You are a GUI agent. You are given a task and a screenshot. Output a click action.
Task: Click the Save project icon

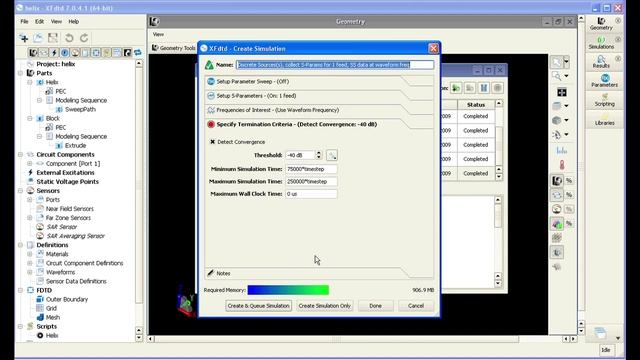tap(53, 38)
